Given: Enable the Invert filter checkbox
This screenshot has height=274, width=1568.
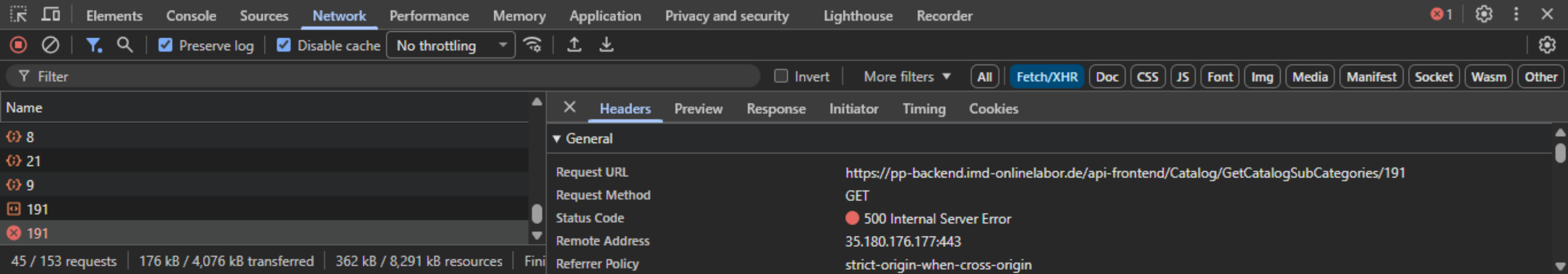Looking at the screenshot, I should [781, 77].
